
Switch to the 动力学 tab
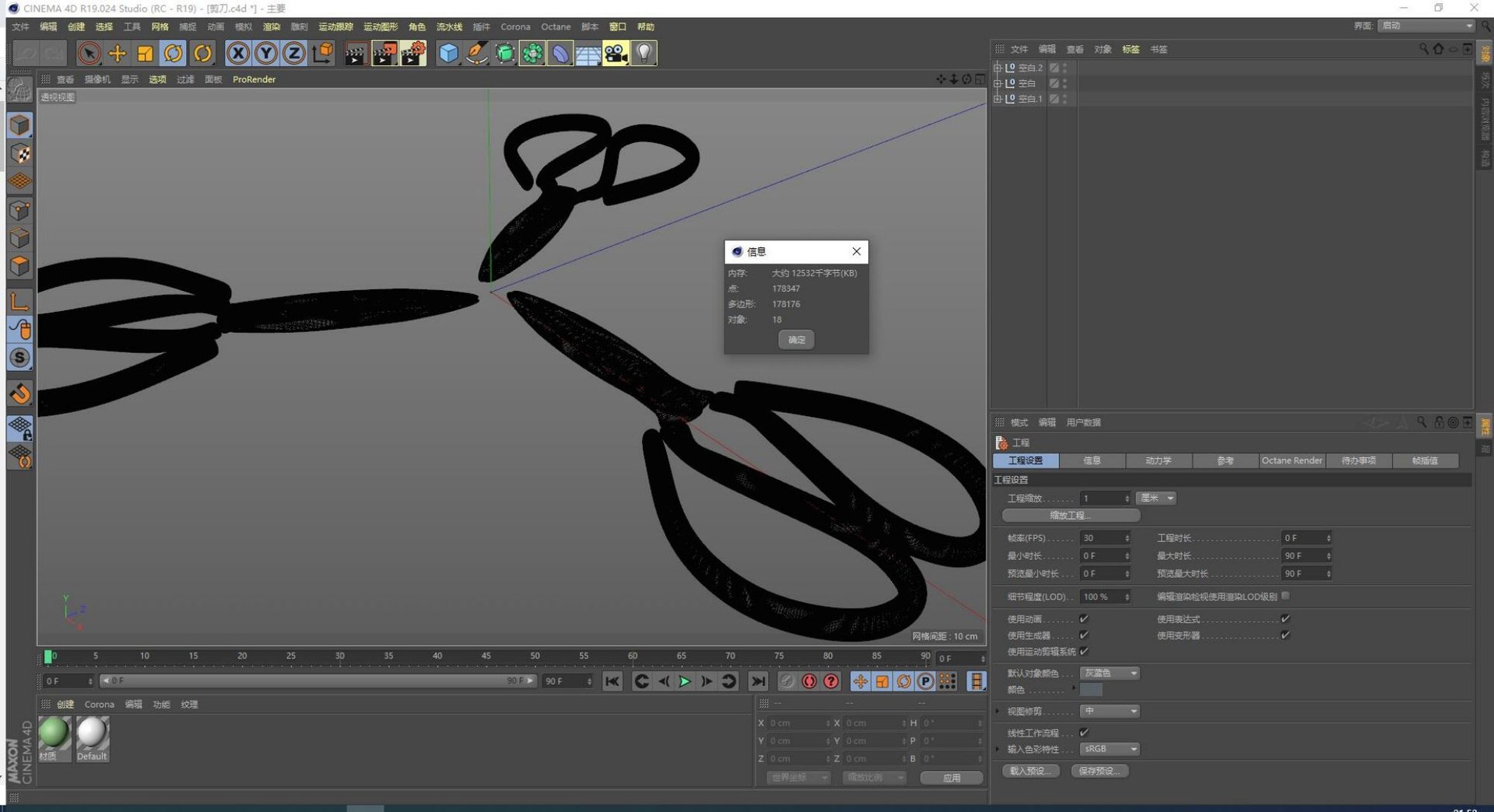coord(1159,460)
